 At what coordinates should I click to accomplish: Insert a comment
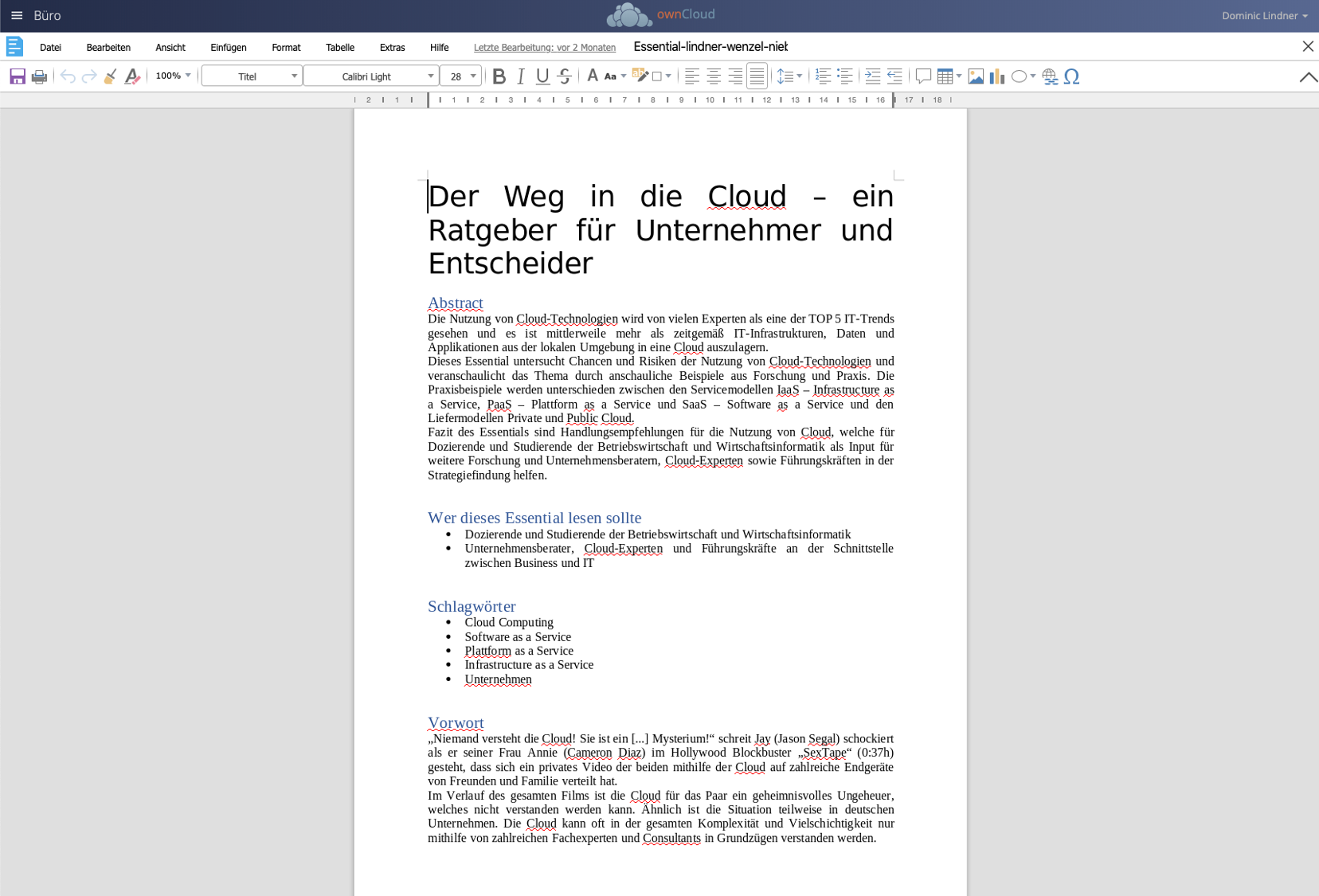coord(923,76)
